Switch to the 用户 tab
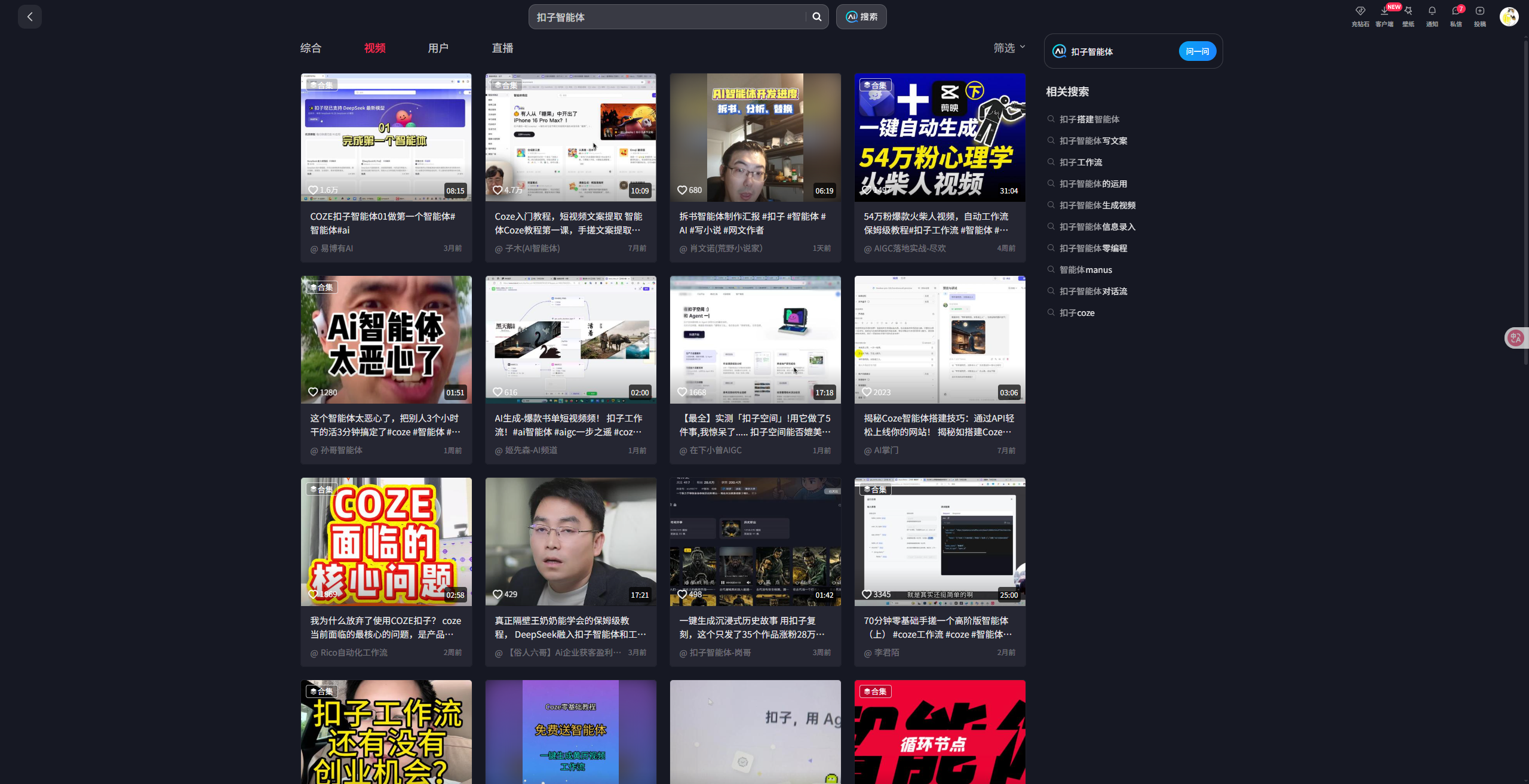 (438, 48)
